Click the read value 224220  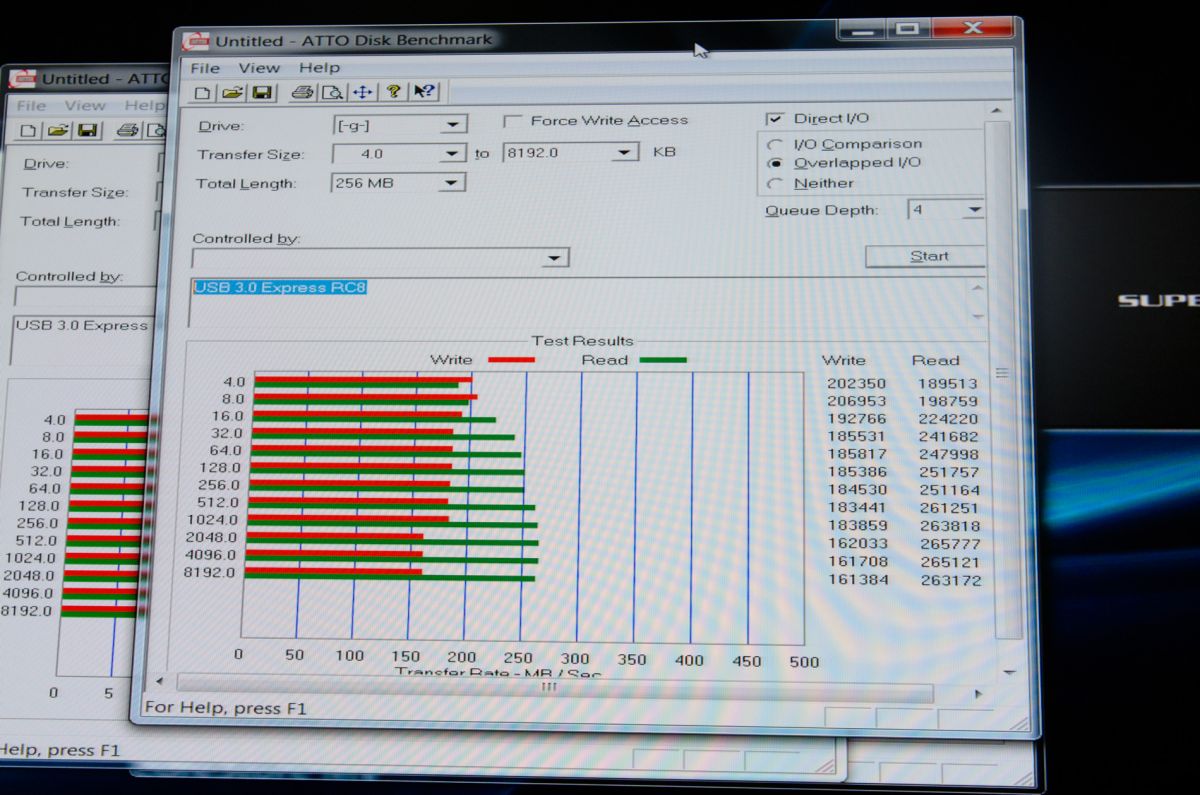pos(947,420)
